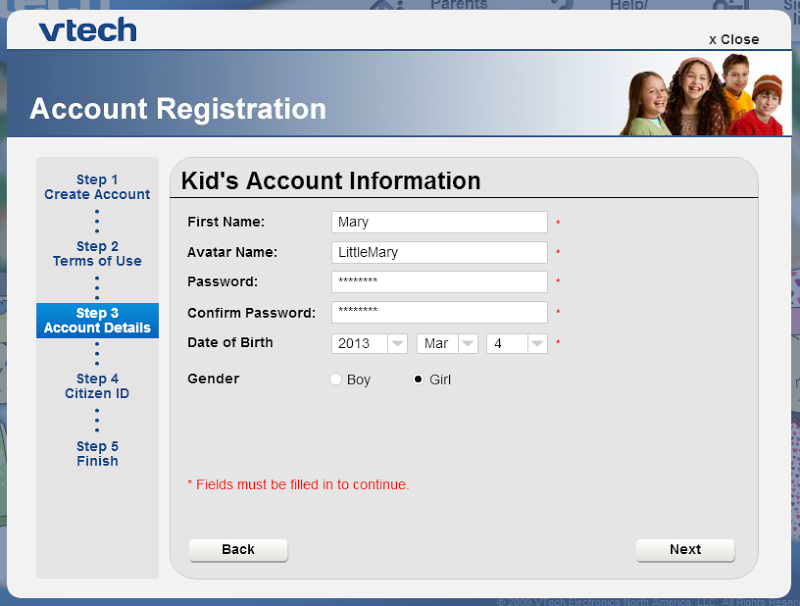Click the Back button
Viewport: 800px width, 606px height.
[x=238, y=550]
